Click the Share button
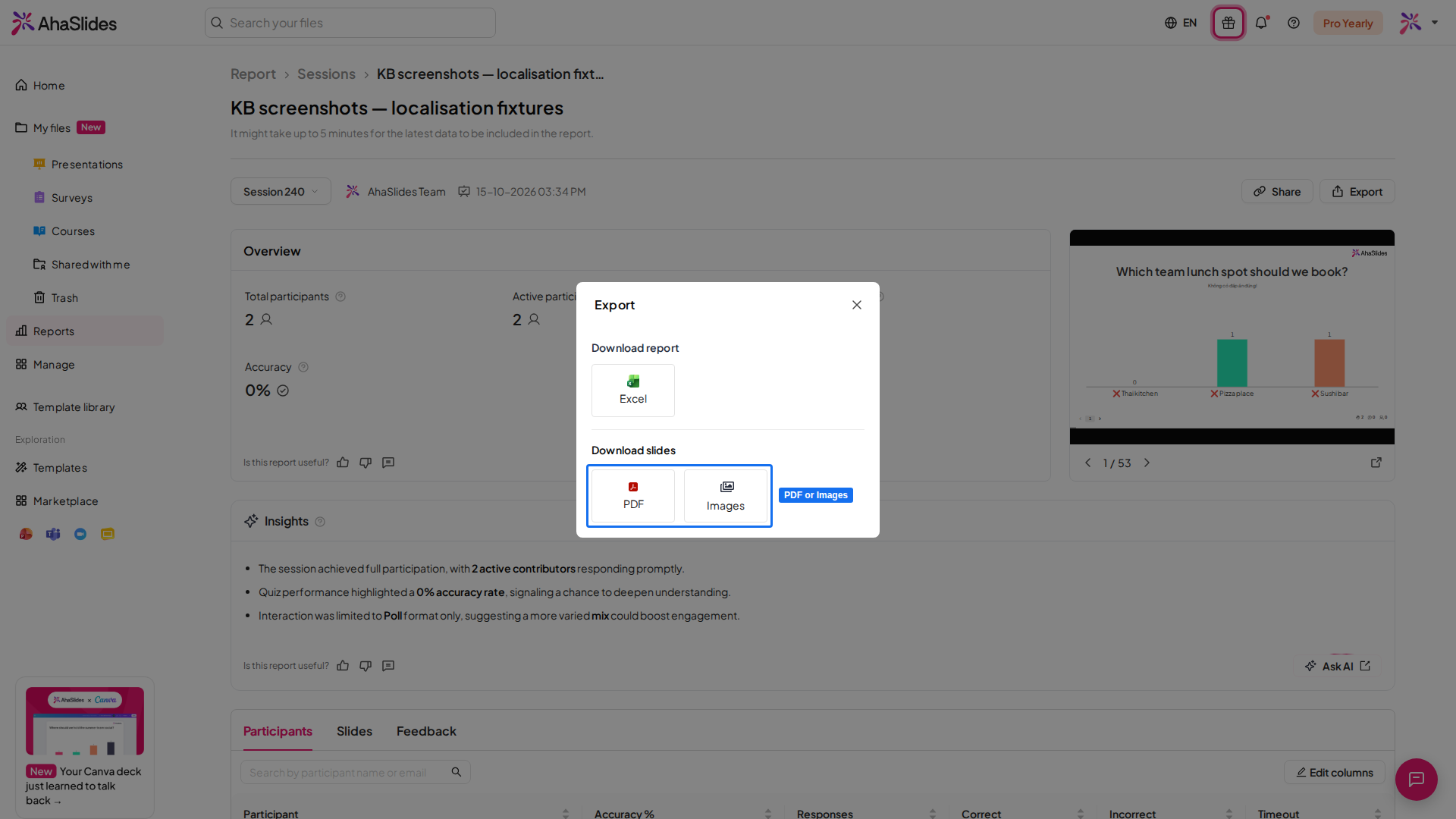Image resolution: width=1456 pixels, height=819 pixels. [1277, 191]
